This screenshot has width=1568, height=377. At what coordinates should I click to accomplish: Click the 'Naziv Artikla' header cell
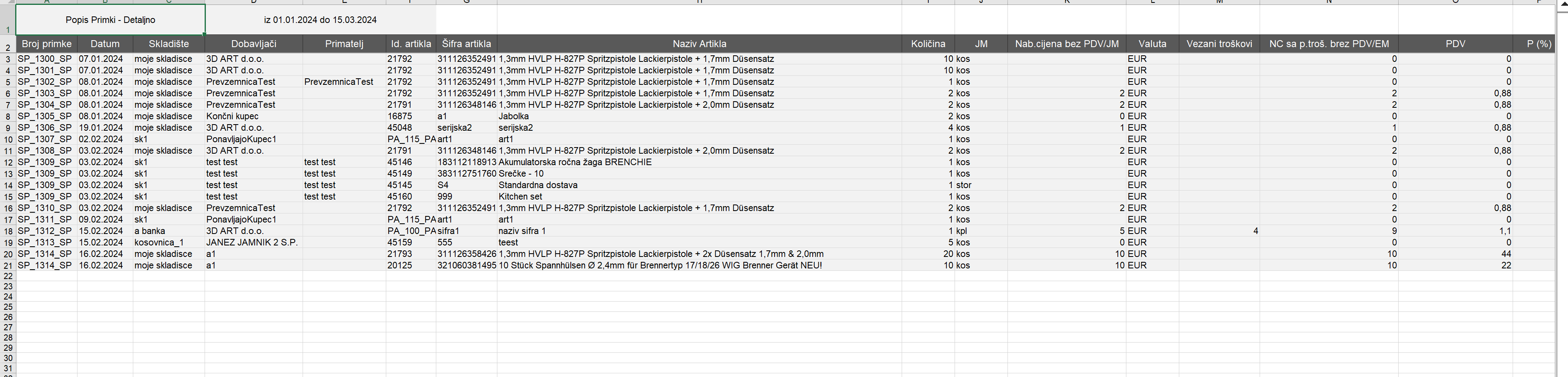point(700,44)
